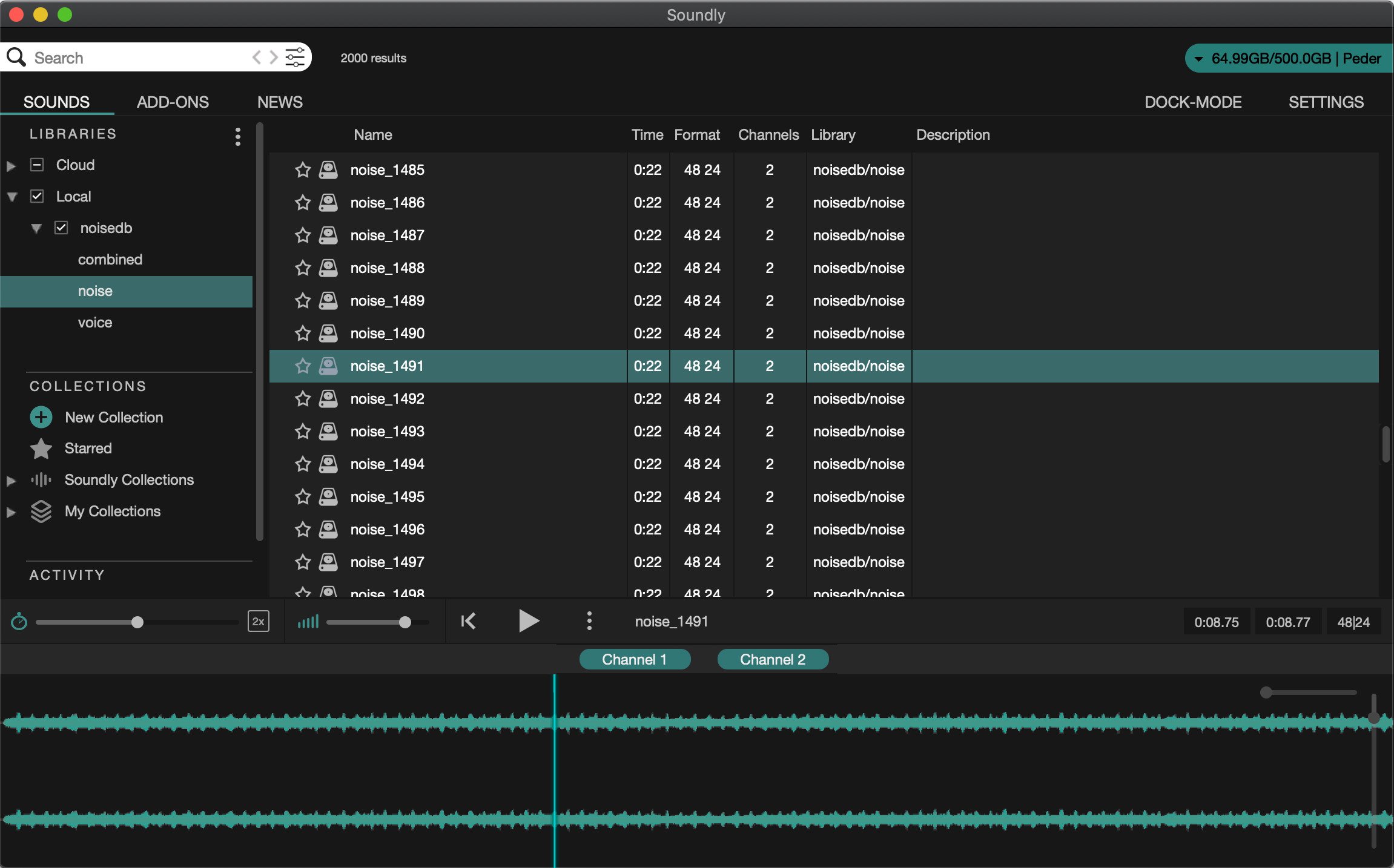
Task: Click the results list scrollbar
Action: [x=1386, y=444]
